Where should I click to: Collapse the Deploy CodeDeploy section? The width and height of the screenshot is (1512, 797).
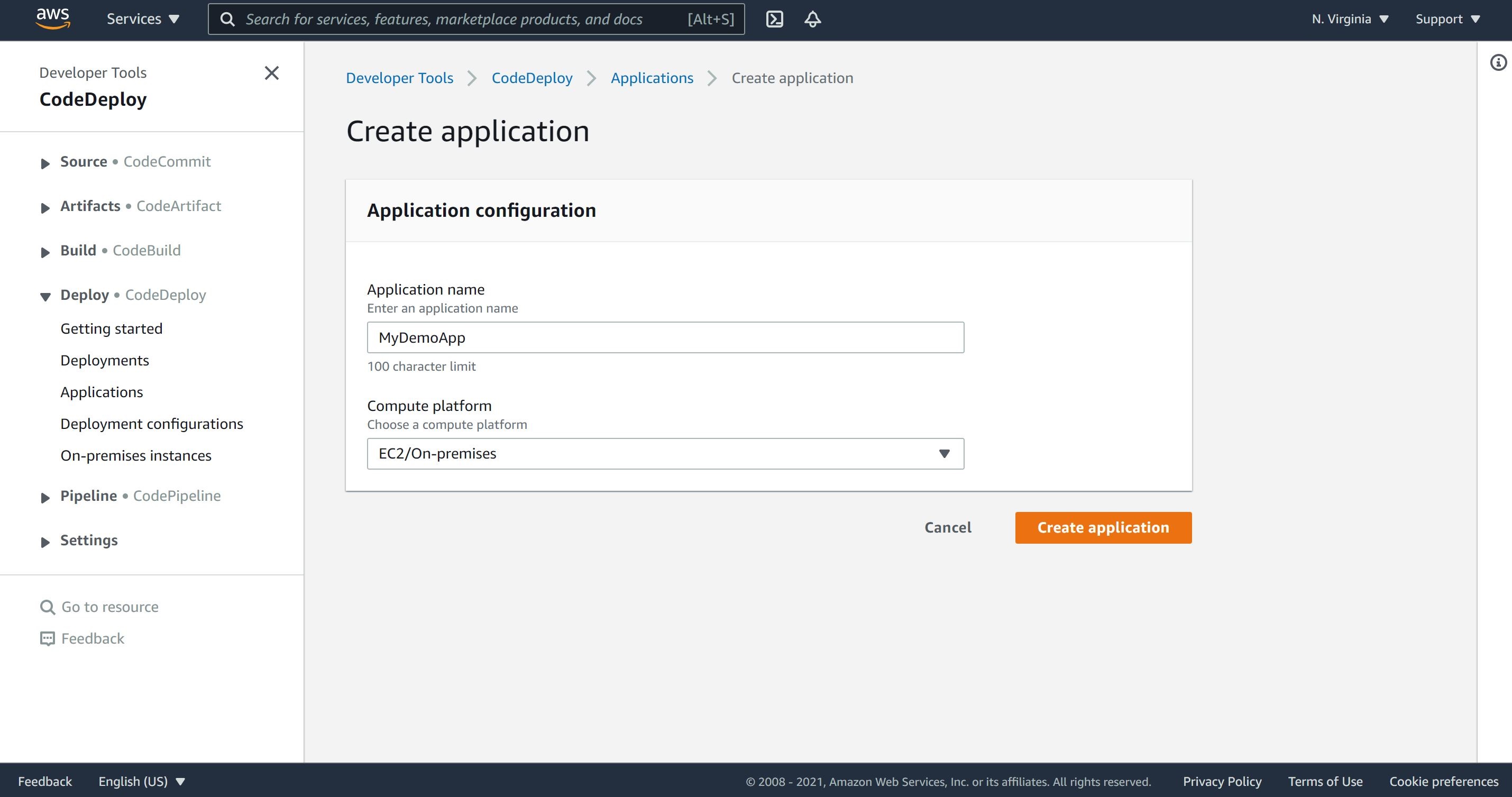(45, 296)
